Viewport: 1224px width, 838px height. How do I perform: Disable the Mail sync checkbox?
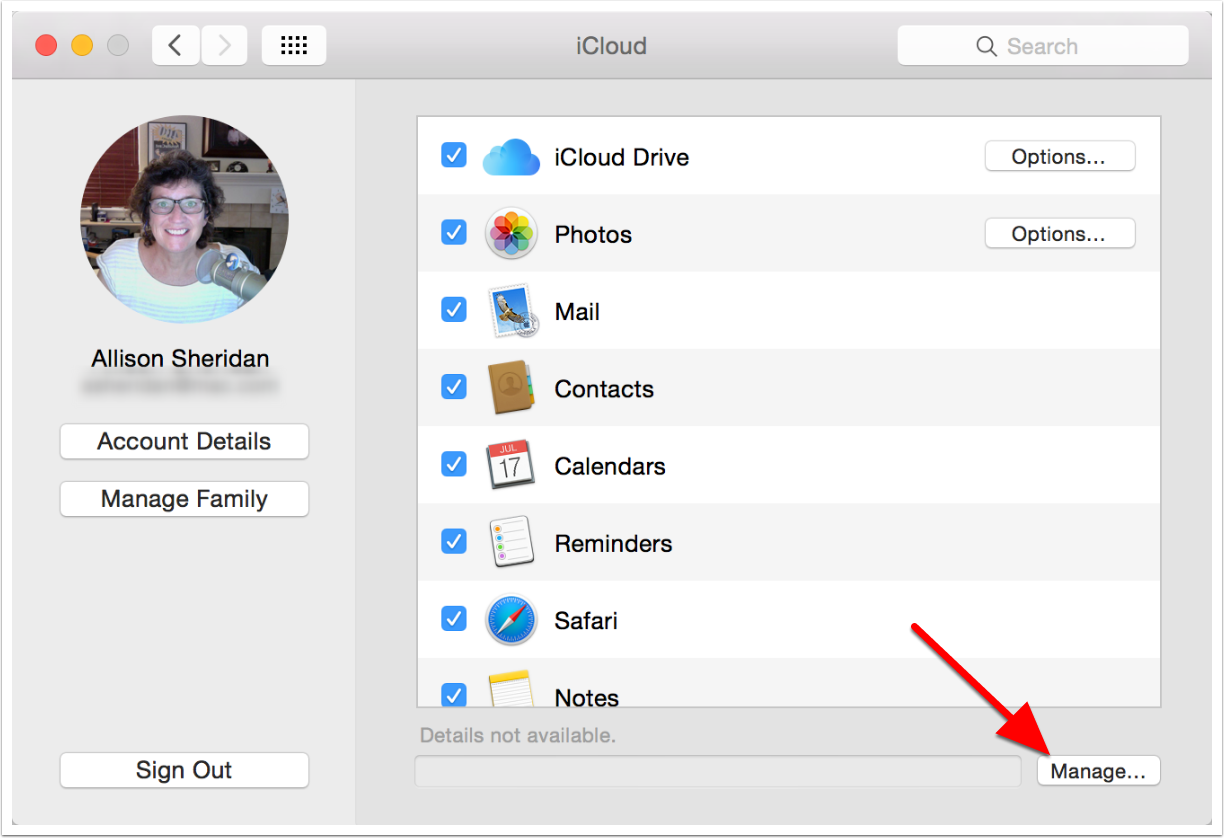tap(454, 310)
